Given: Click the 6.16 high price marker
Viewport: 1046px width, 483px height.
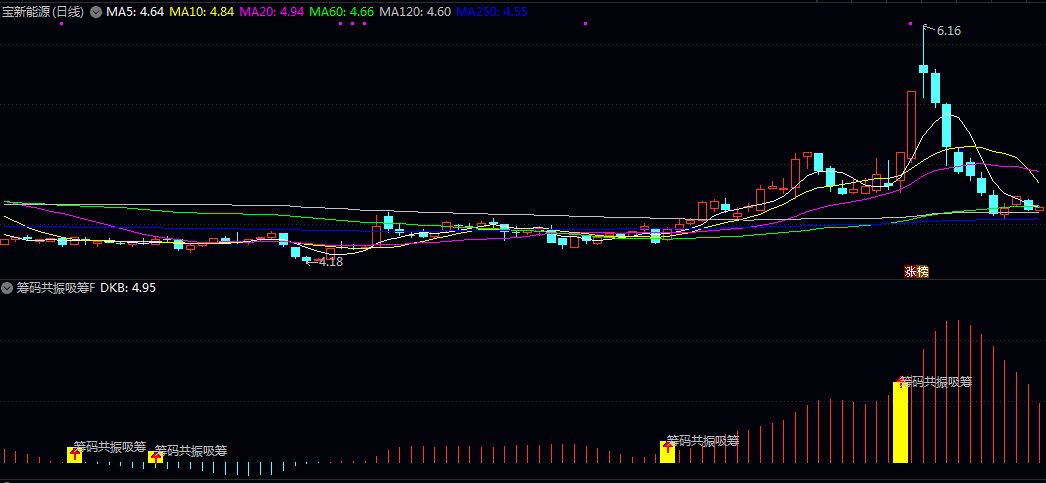Looking at the screenshot, I should (949, 31).
